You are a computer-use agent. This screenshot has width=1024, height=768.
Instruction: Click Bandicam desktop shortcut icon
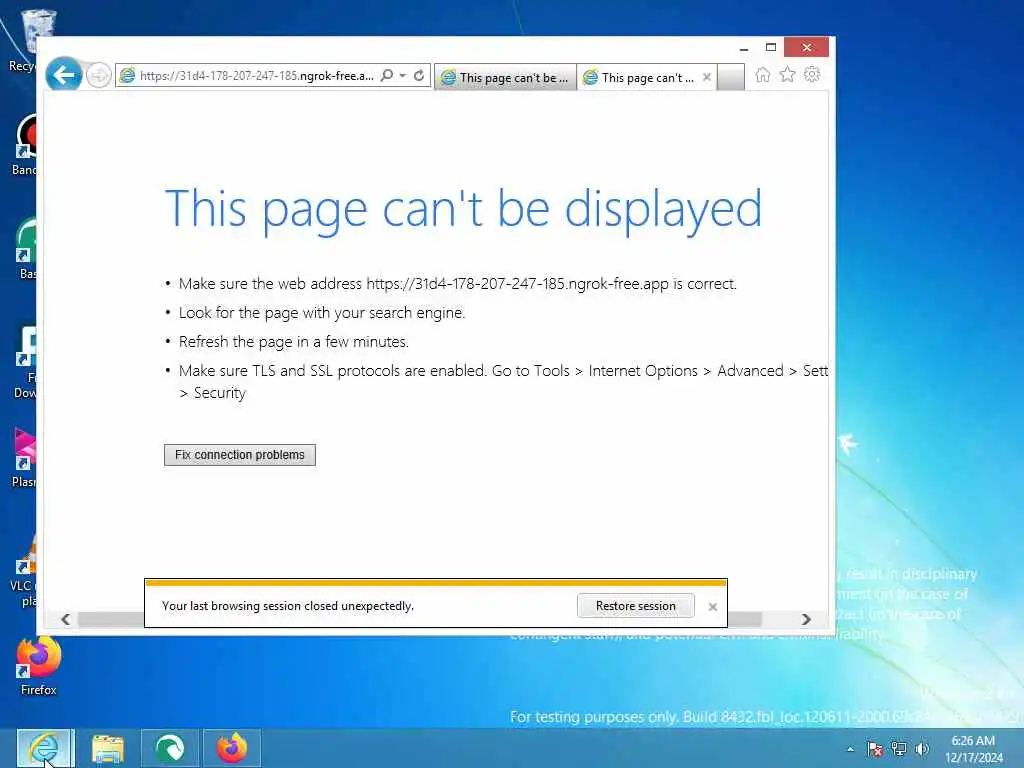(x=25, y=145)
